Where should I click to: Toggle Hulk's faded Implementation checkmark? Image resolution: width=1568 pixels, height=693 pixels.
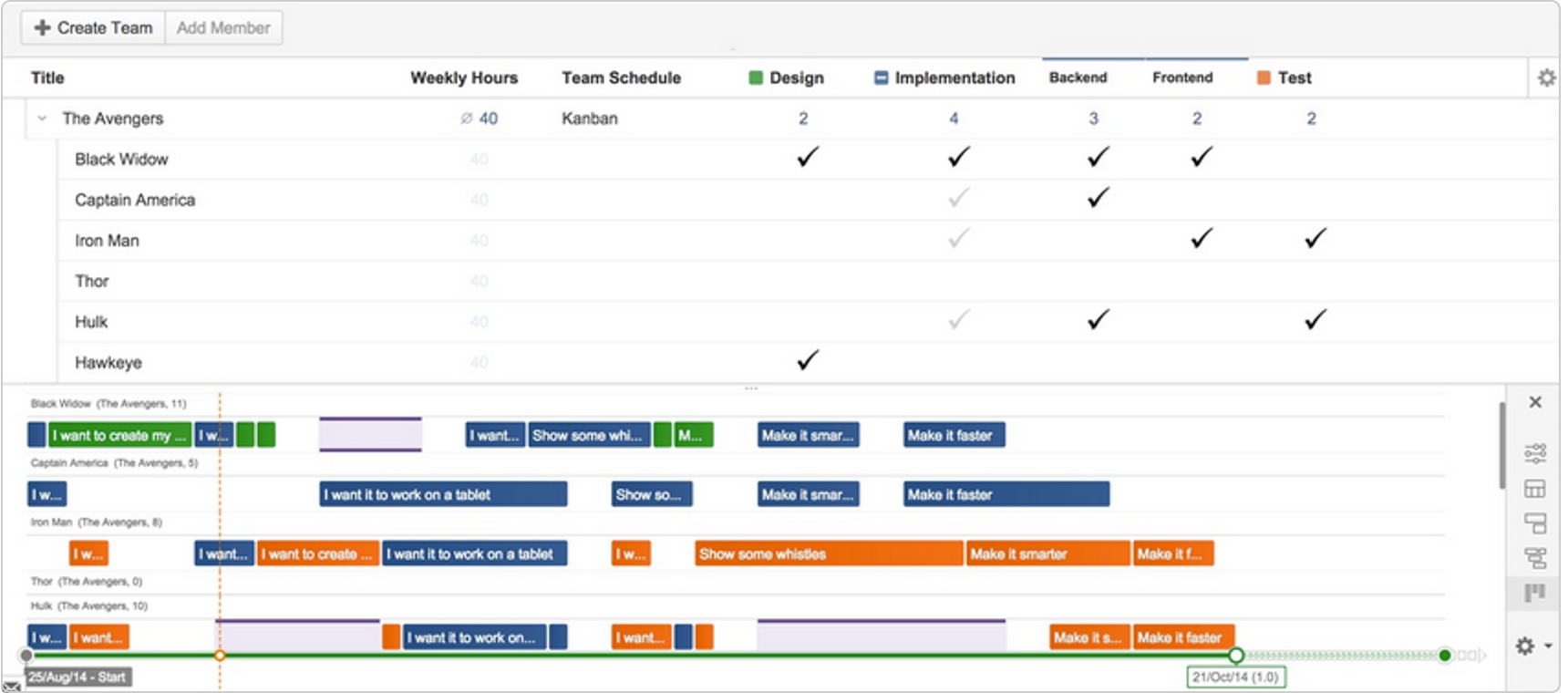coord(958,319)
